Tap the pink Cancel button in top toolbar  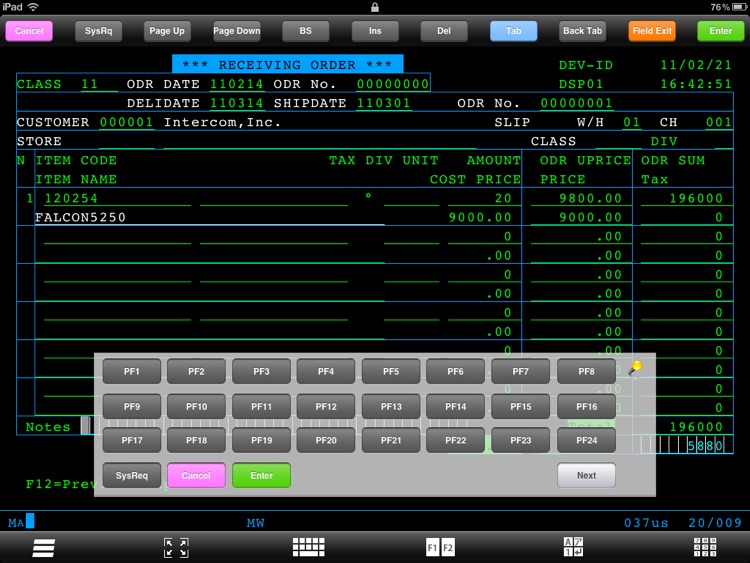pos(29,31)
